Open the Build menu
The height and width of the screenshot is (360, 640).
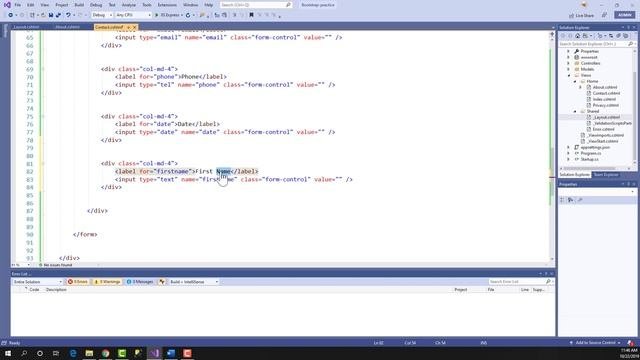pos(79,5)
